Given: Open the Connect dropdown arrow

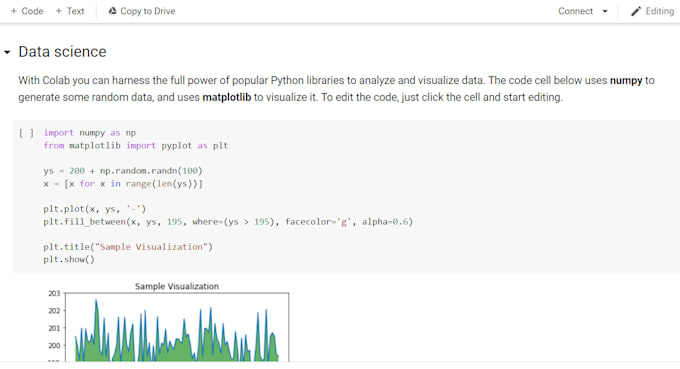Looking at the screenshot, I should click(605, 11).
